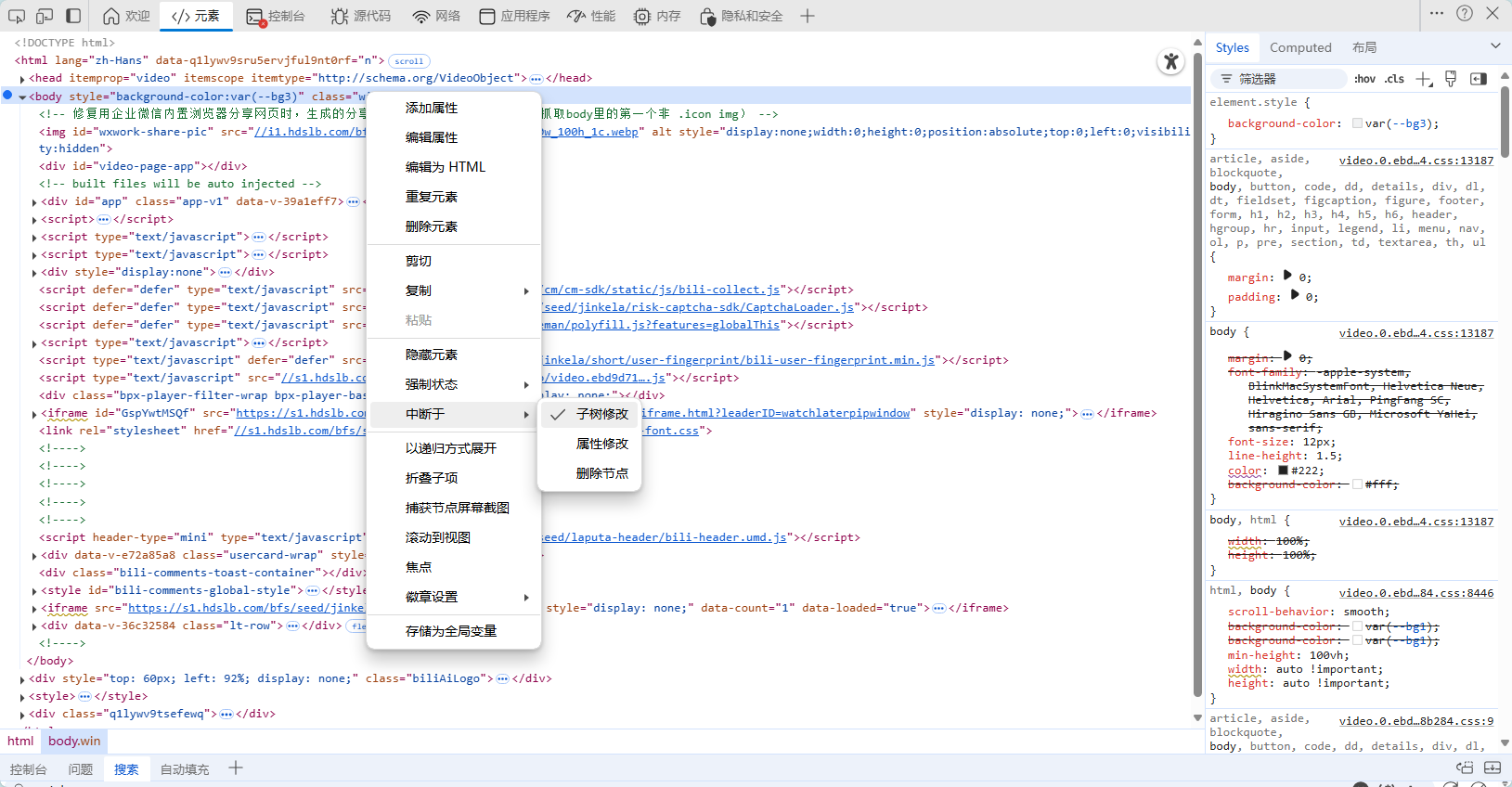
Task: Expand the margin shorthand triangle
Action: [x=1287, y=275]
